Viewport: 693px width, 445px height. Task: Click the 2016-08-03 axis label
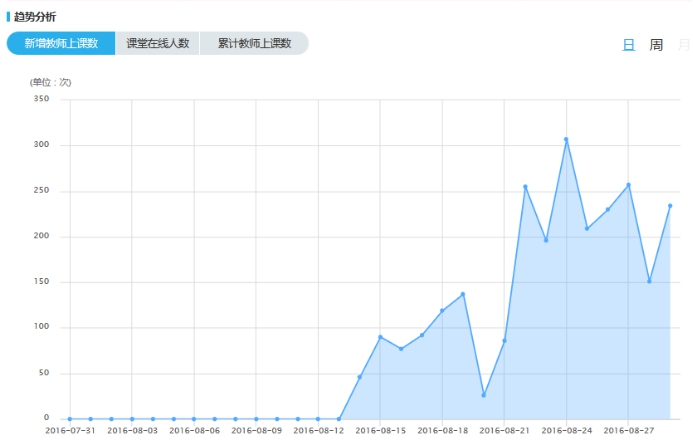[132, 430]
